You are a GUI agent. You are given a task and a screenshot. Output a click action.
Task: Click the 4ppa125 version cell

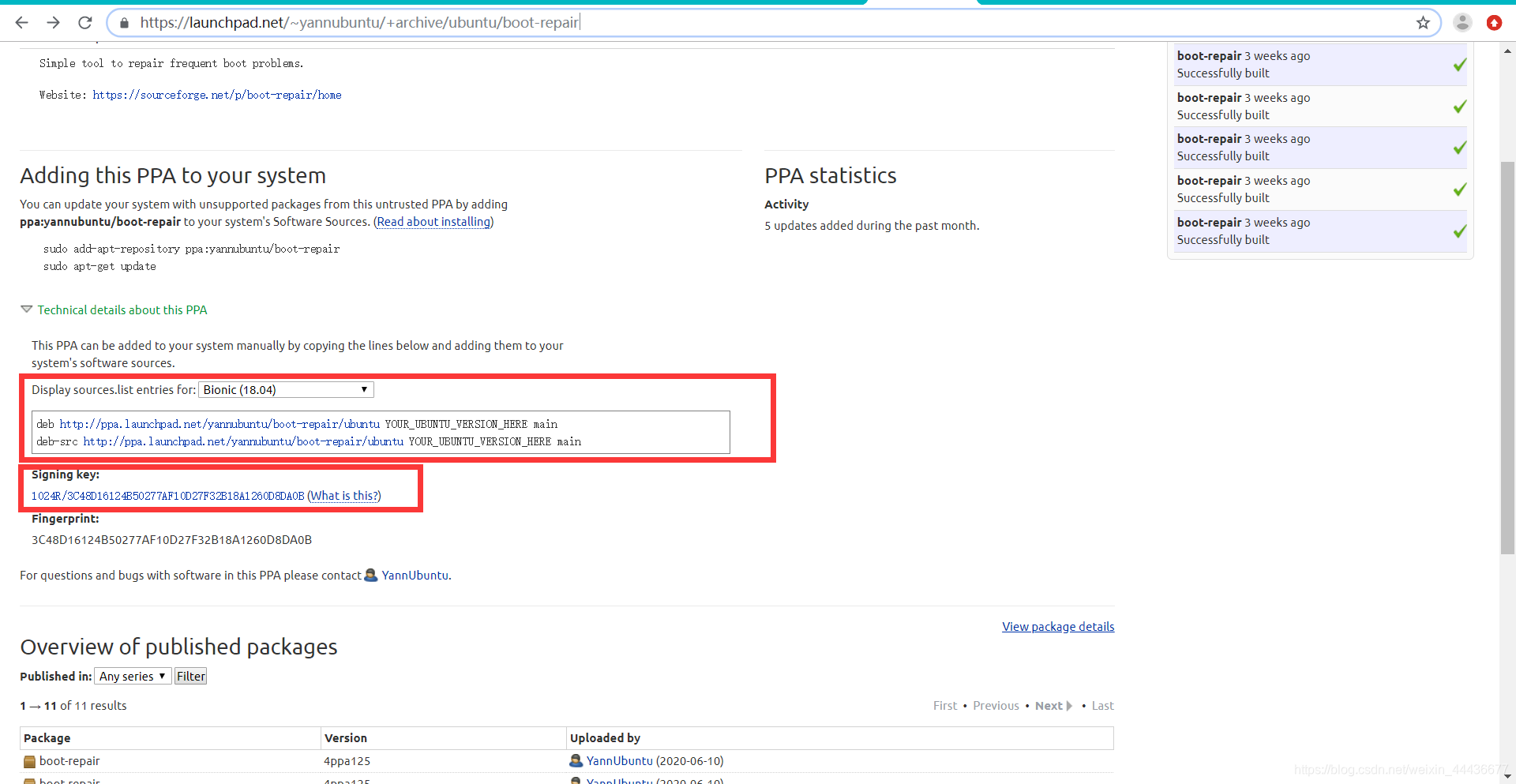click(347, 761)
